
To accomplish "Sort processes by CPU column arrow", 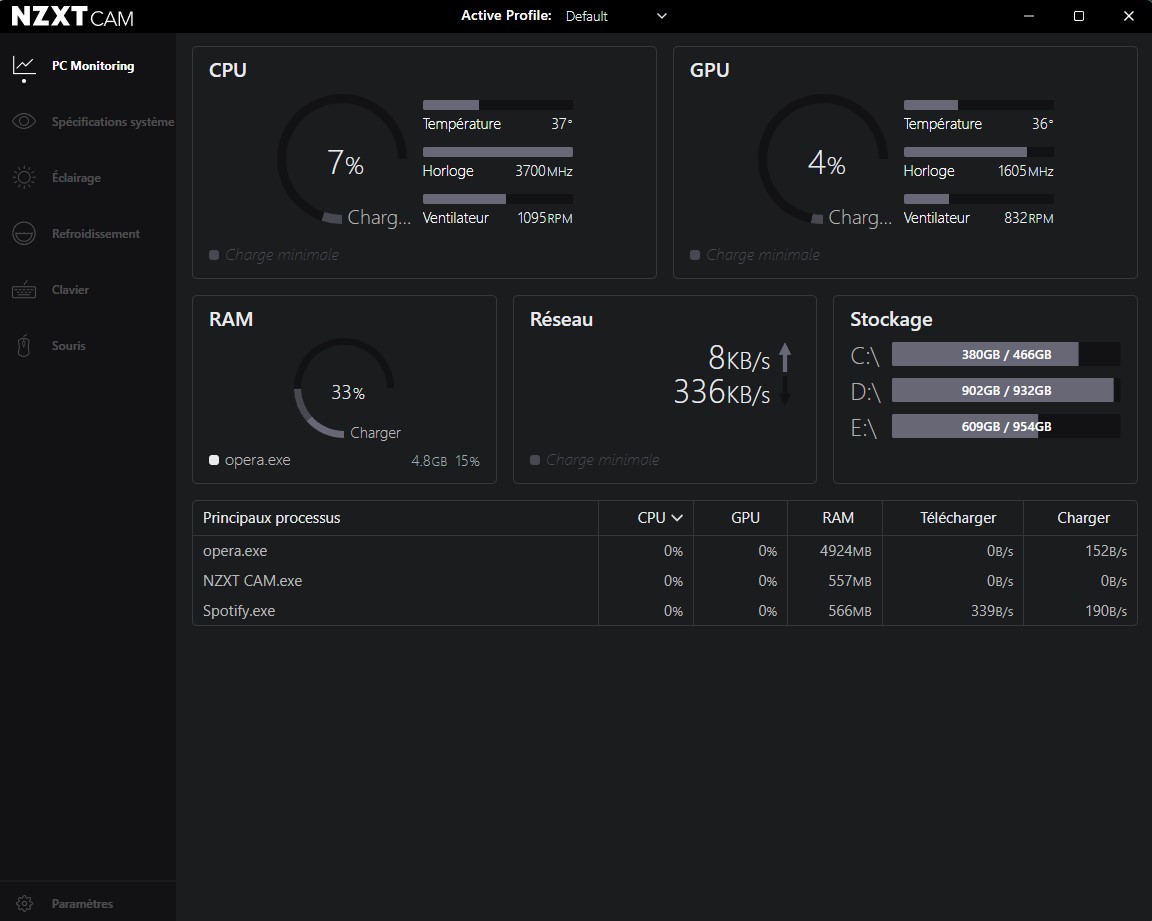I will point(677,518).
